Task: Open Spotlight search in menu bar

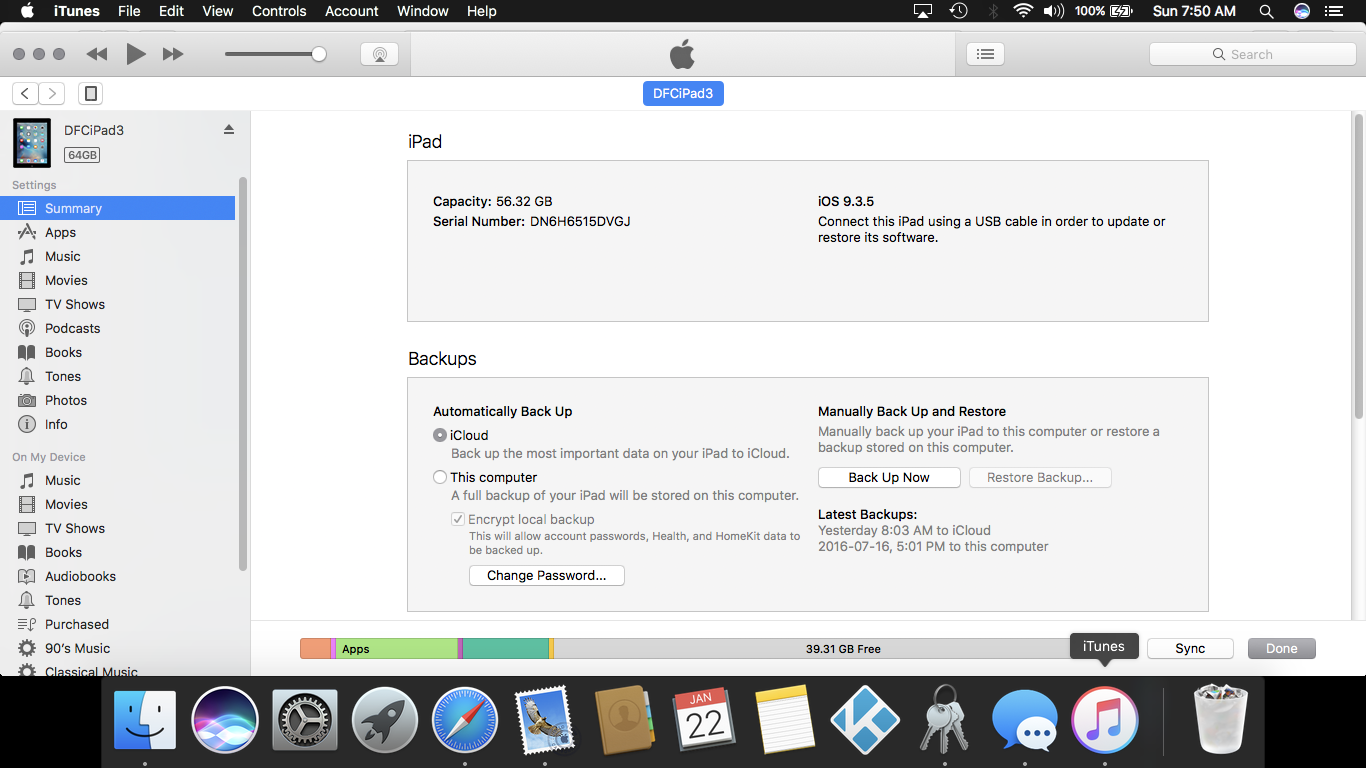Action: pyautogui.click(x=1266, y=11)
